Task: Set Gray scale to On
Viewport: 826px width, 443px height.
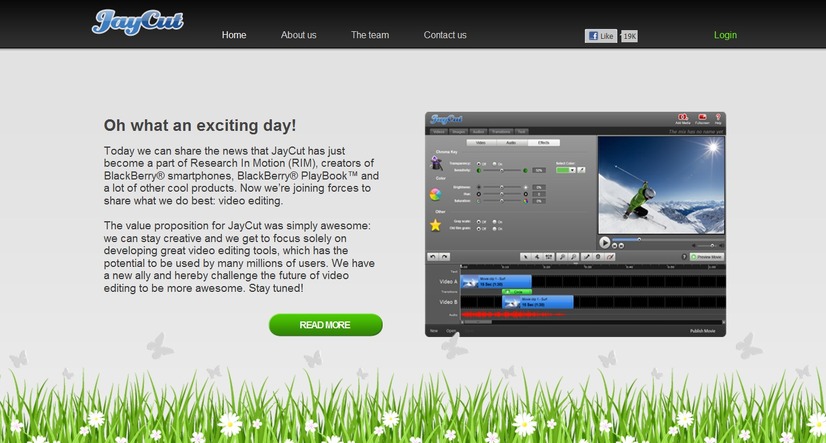Action: [495, 222]
